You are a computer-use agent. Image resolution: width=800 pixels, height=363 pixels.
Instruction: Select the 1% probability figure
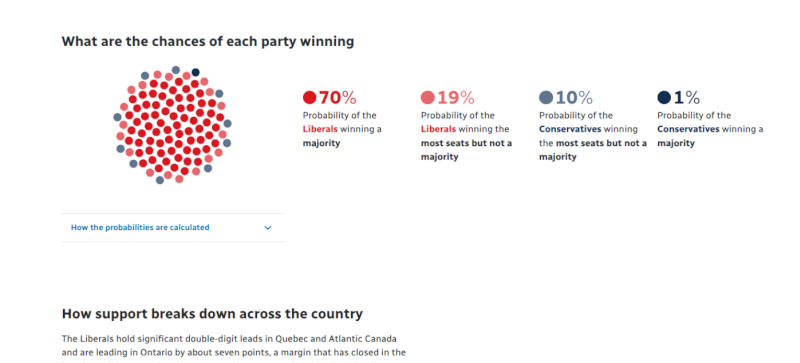(687, 98)
